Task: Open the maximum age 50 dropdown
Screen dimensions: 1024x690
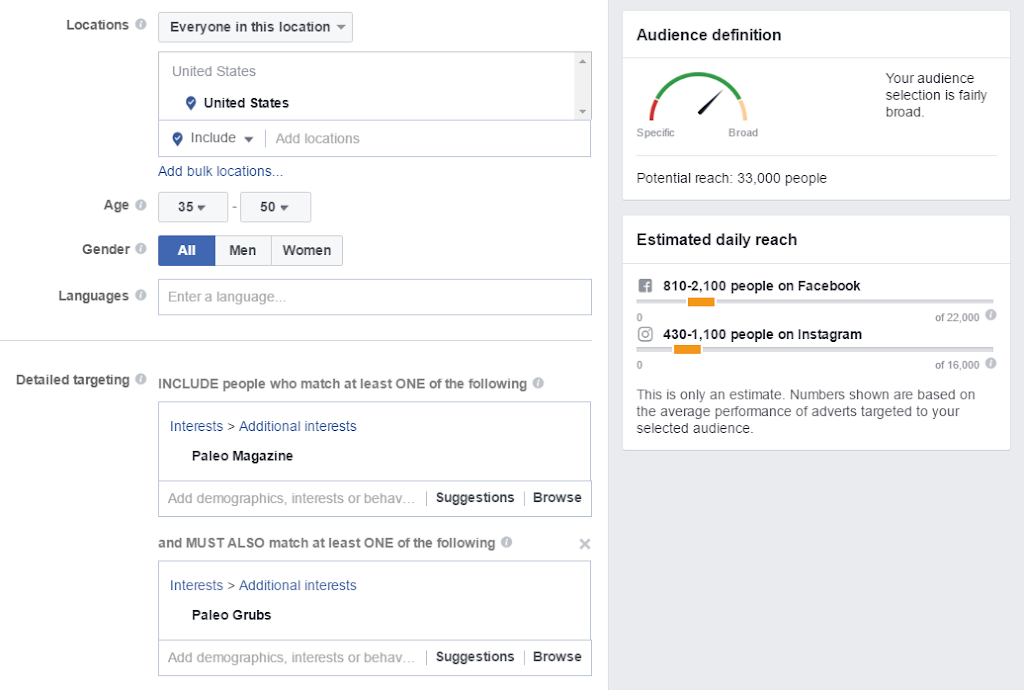Action: coord(275,208)
